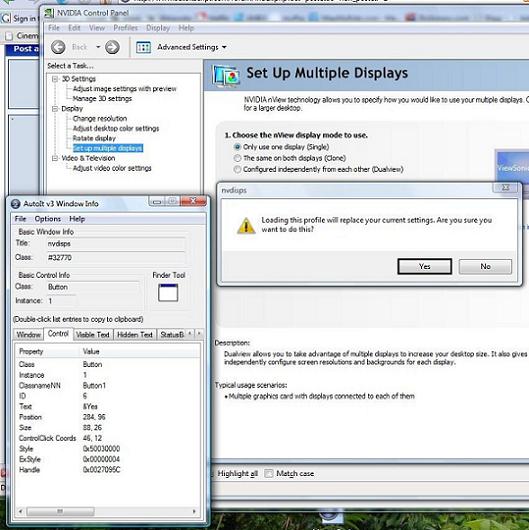Open the Edit menu in NVIDIA Control Panel
The width and height of the screenshot is (529, 530).
[74, 28]
